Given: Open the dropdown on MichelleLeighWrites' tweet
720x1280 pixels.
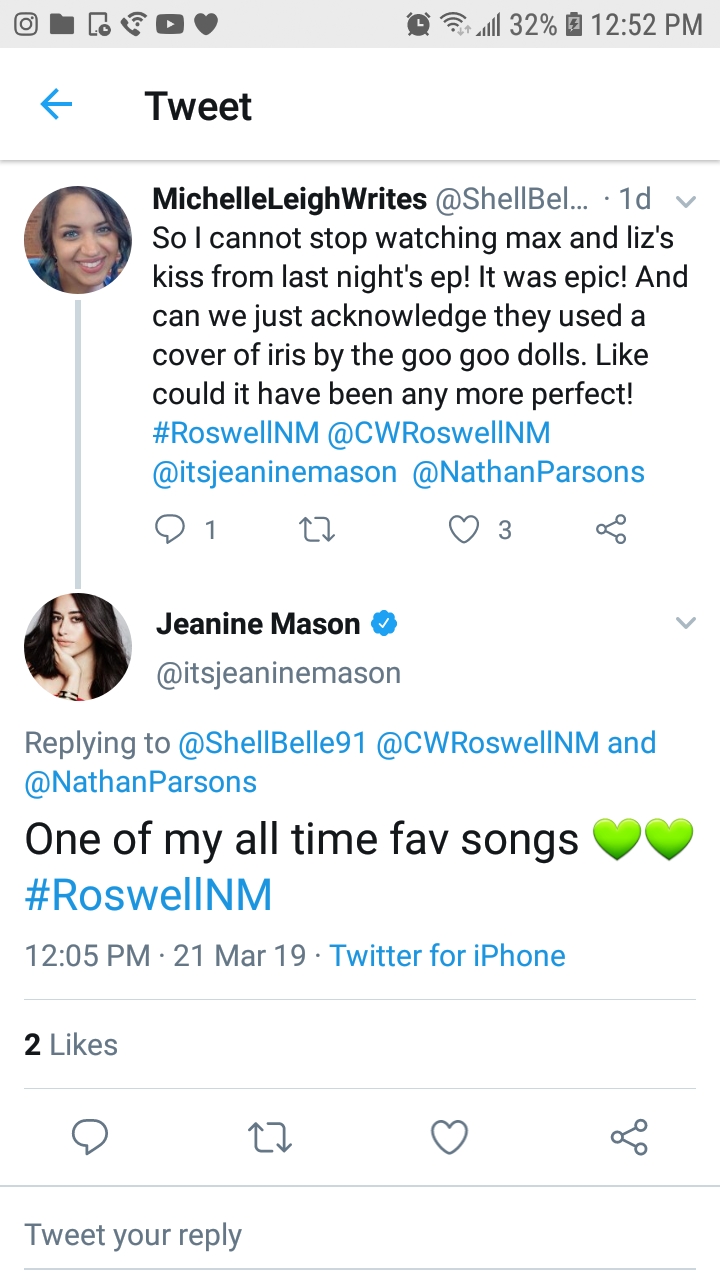Looking at the screenshot, I should pyautogui.click(x=686, y=200).
